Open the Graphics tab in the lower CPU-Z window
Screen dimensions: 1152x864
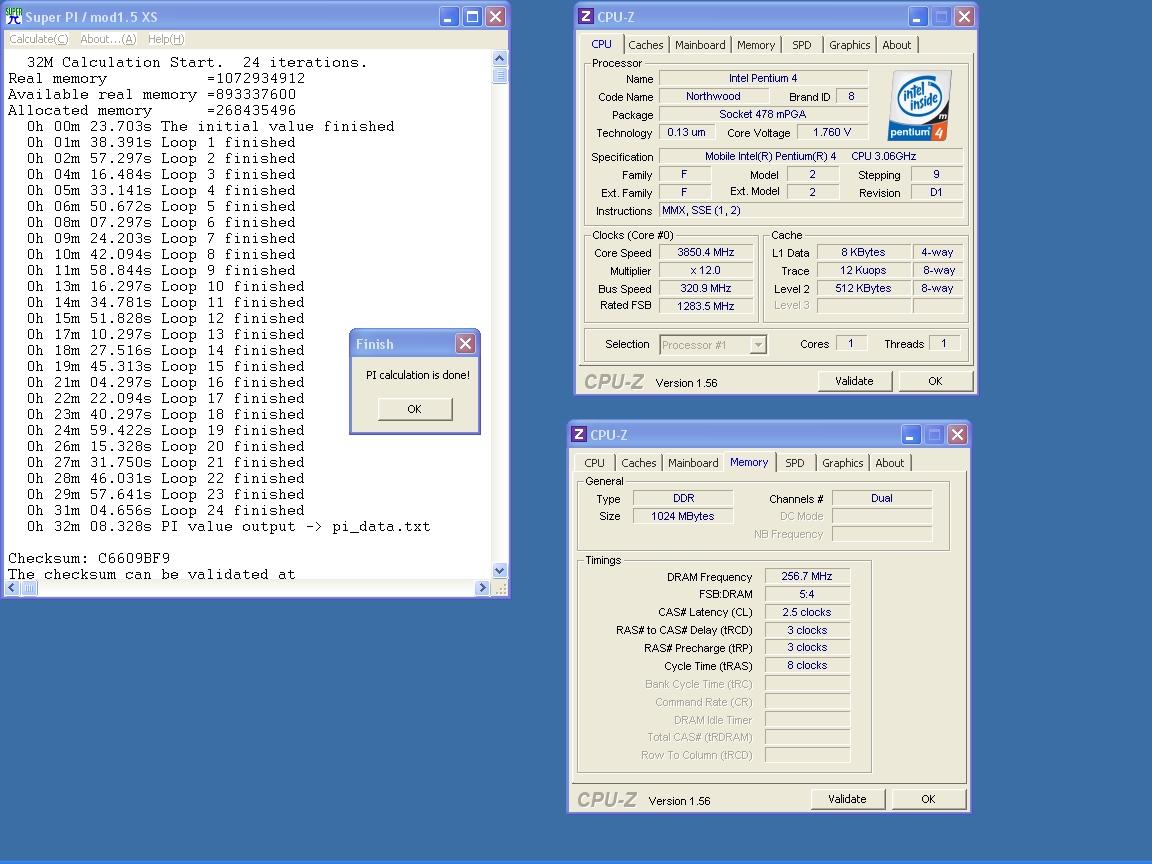point(843,463)
